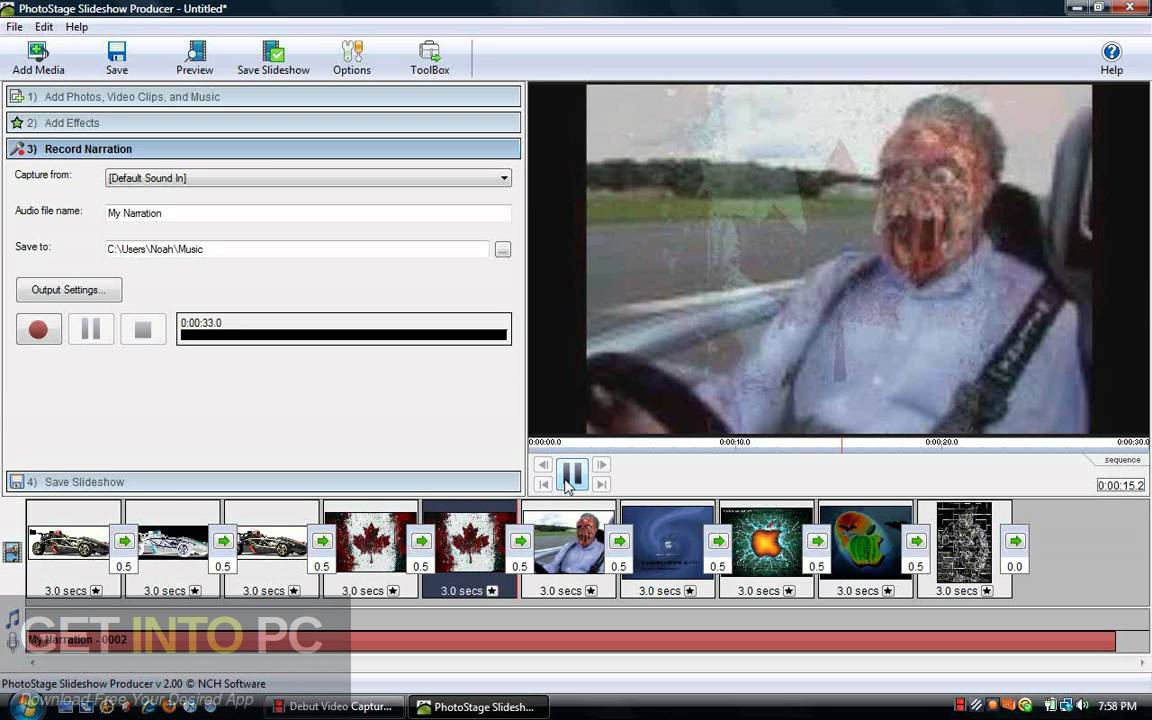
Task: Open the Help menu
Action: [x=76, y=26]
